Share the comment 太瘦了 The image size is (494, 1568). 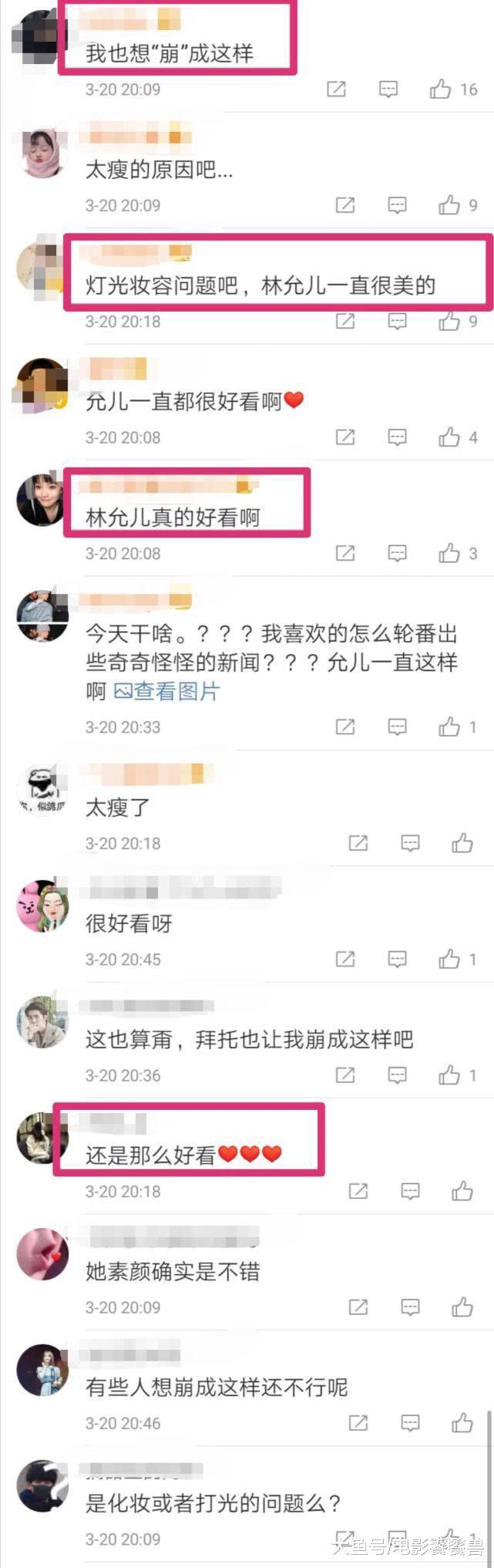[358, 843]
